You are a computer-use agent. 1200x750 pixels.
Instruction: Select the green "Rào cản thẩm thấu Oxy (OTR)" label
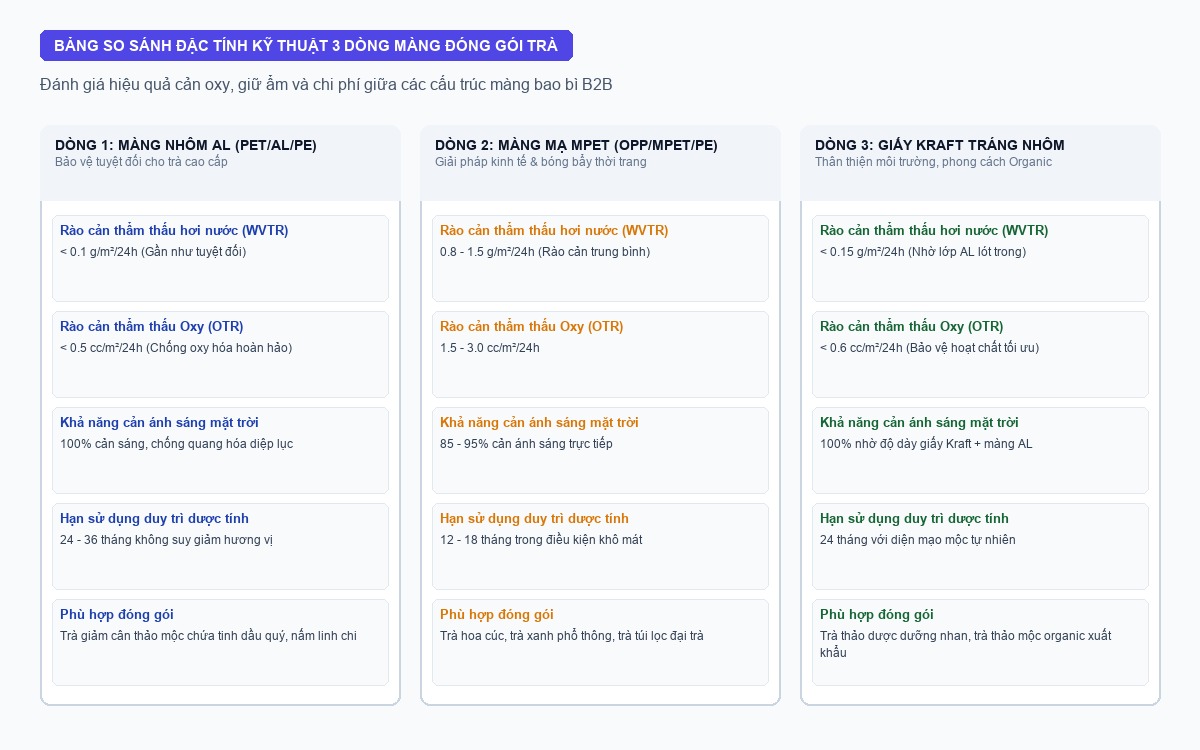tap(912, 326)
